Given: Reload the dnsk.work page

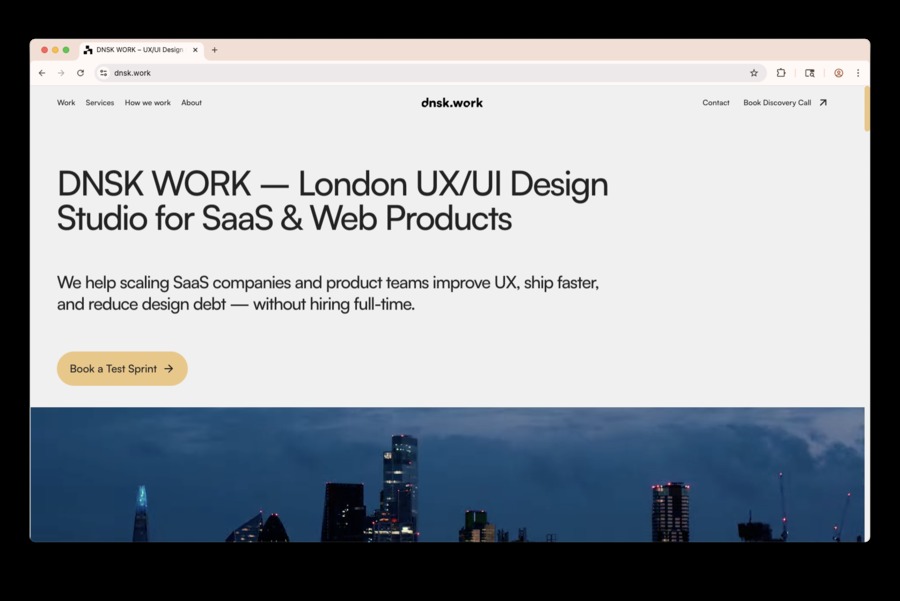Looking at the screenshot, I should click(79, 72).
